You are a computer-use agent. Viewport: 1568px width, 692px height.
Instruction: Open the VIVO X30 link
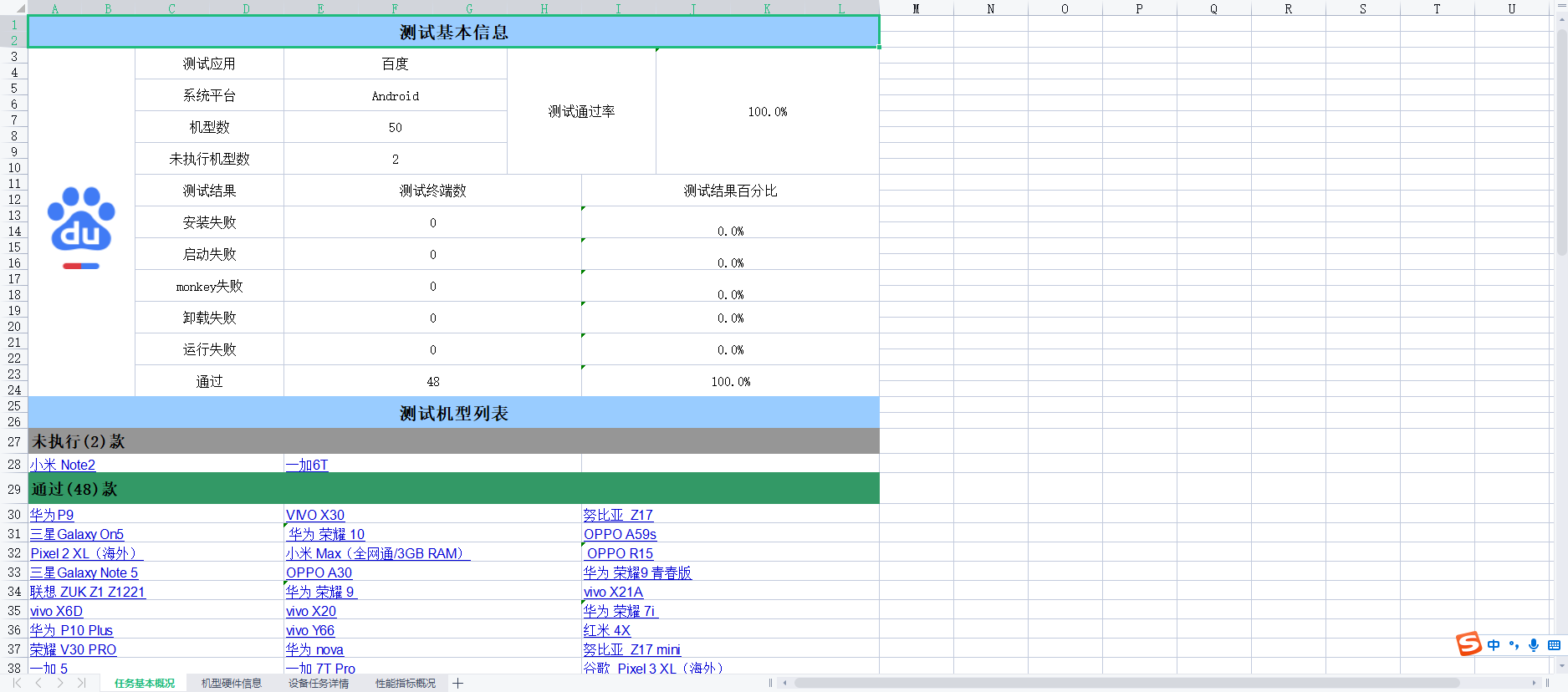tap(315, 515)
